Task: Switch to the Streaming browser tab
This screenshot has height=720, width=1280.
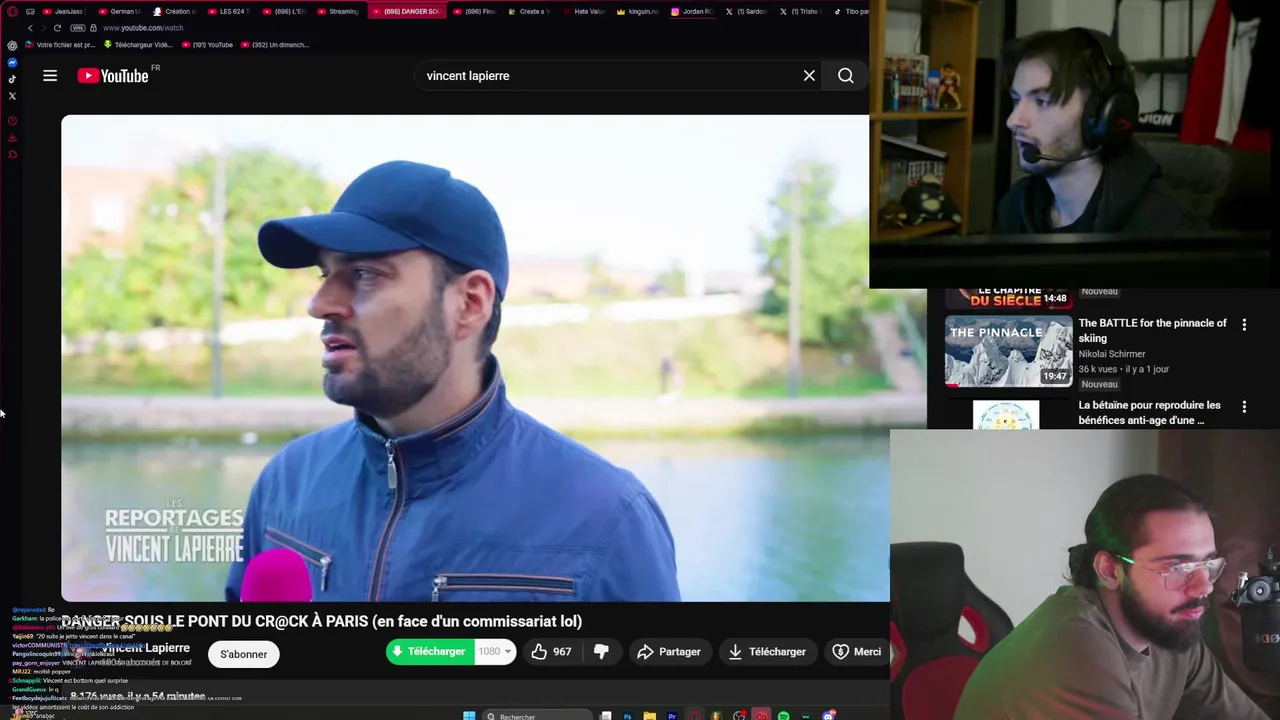Action: click(338, 11)
